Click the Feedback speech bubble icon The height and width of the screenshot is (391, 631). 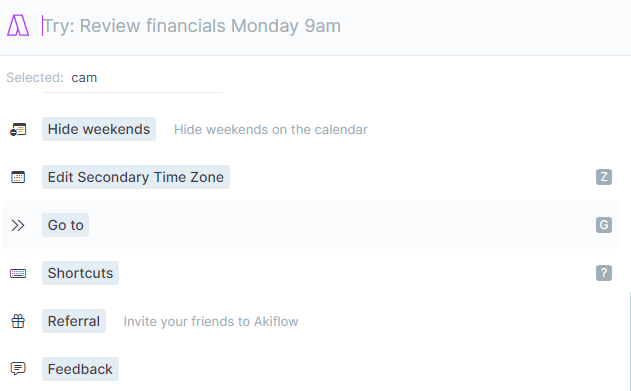tap(18, 368)
